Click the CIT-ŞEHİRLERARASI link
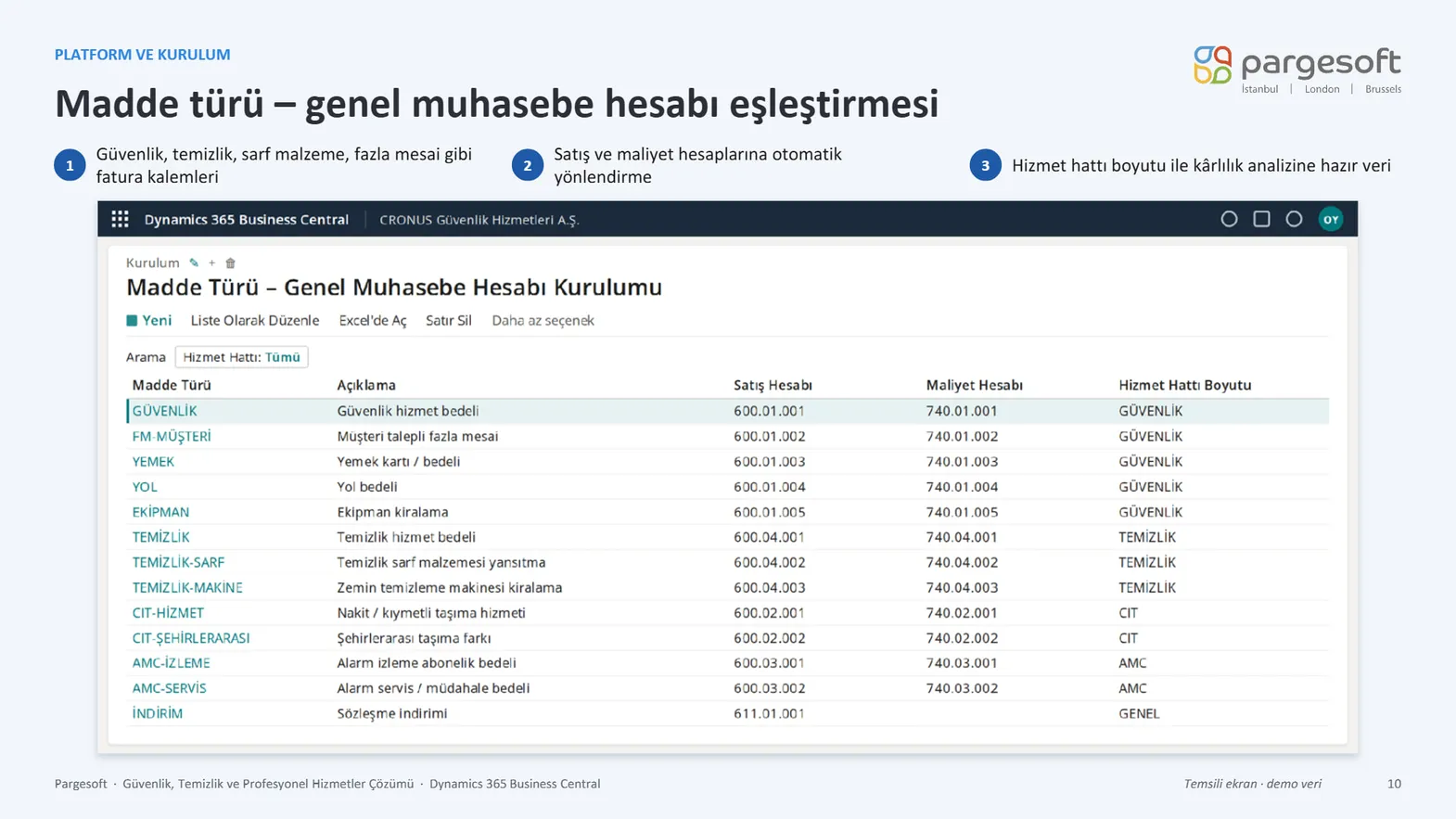The width and height of the screenshot is (1456, 819). pos(191,638)
